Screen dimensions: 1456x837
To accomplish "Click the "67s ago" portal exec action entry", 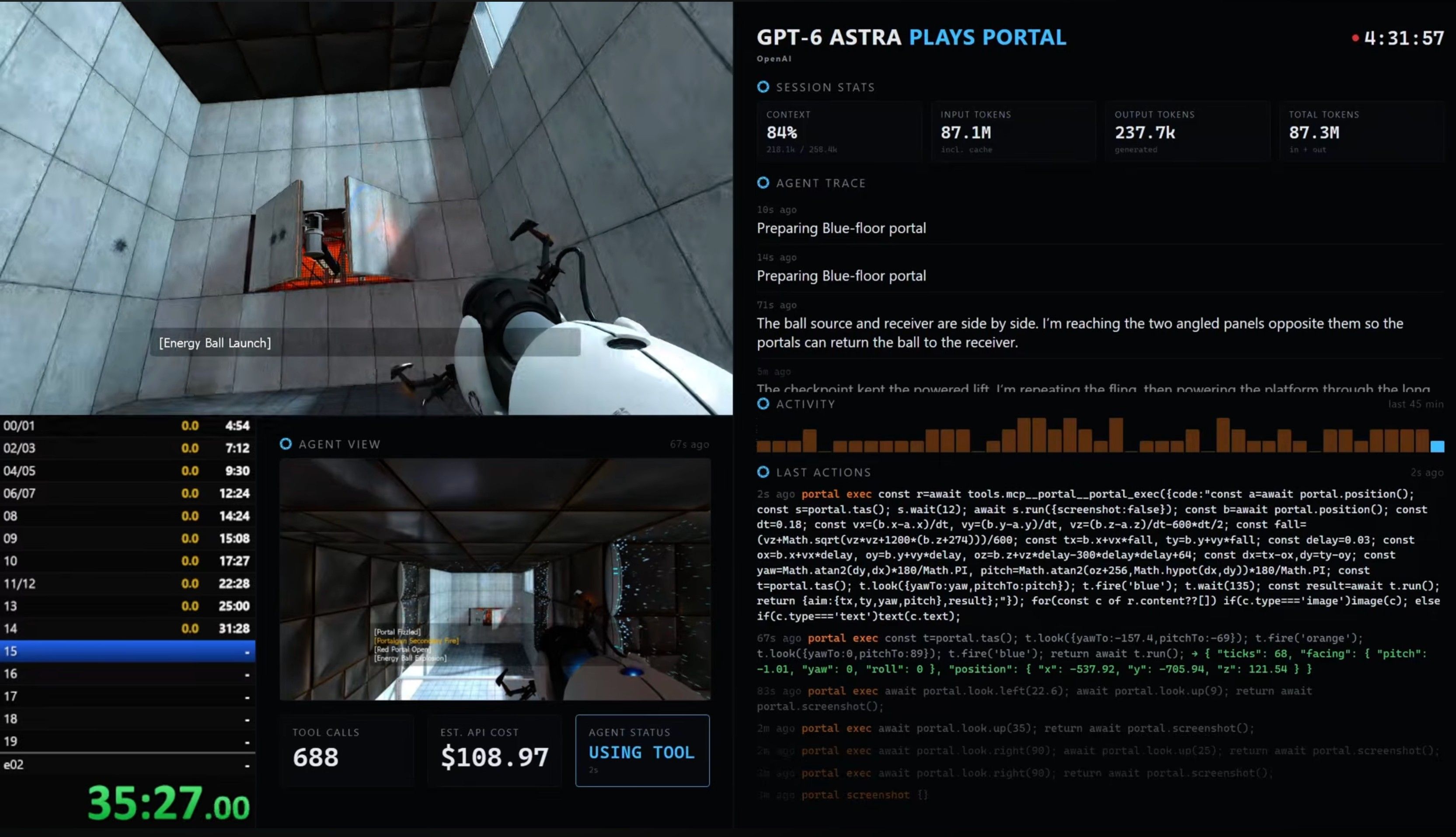I will point(1092,653).
